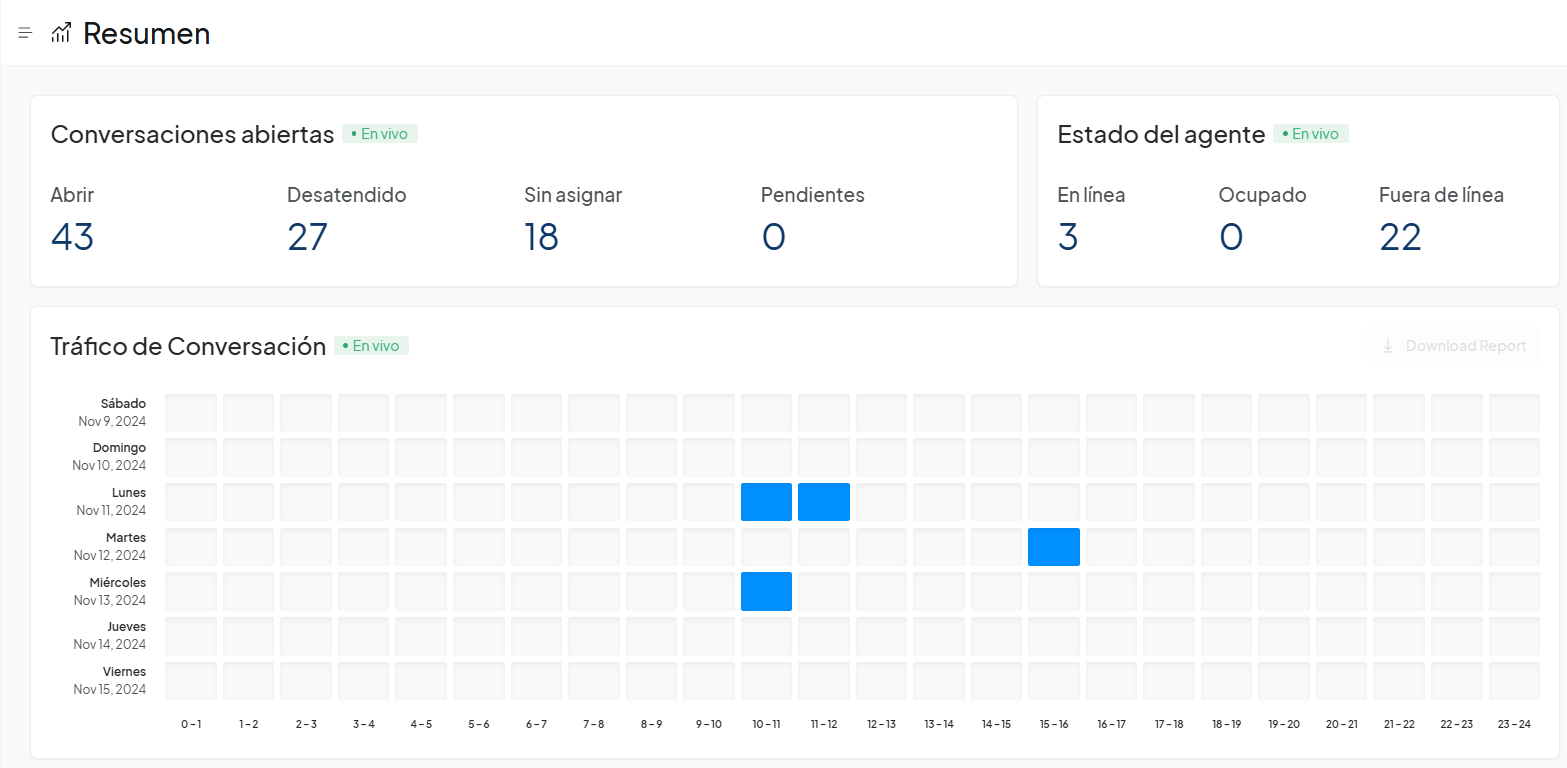Click the Resumen page title

click(x=146, y=33)
